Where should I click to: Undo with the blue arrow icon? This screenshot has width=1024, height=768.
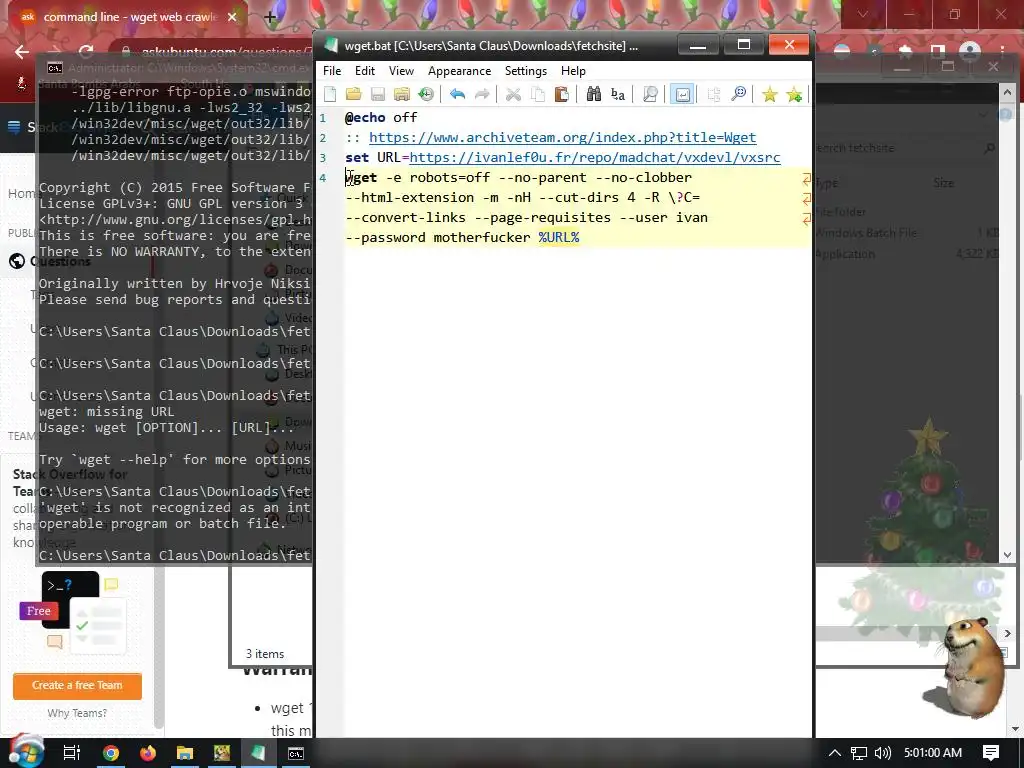(x=457, y=94)
